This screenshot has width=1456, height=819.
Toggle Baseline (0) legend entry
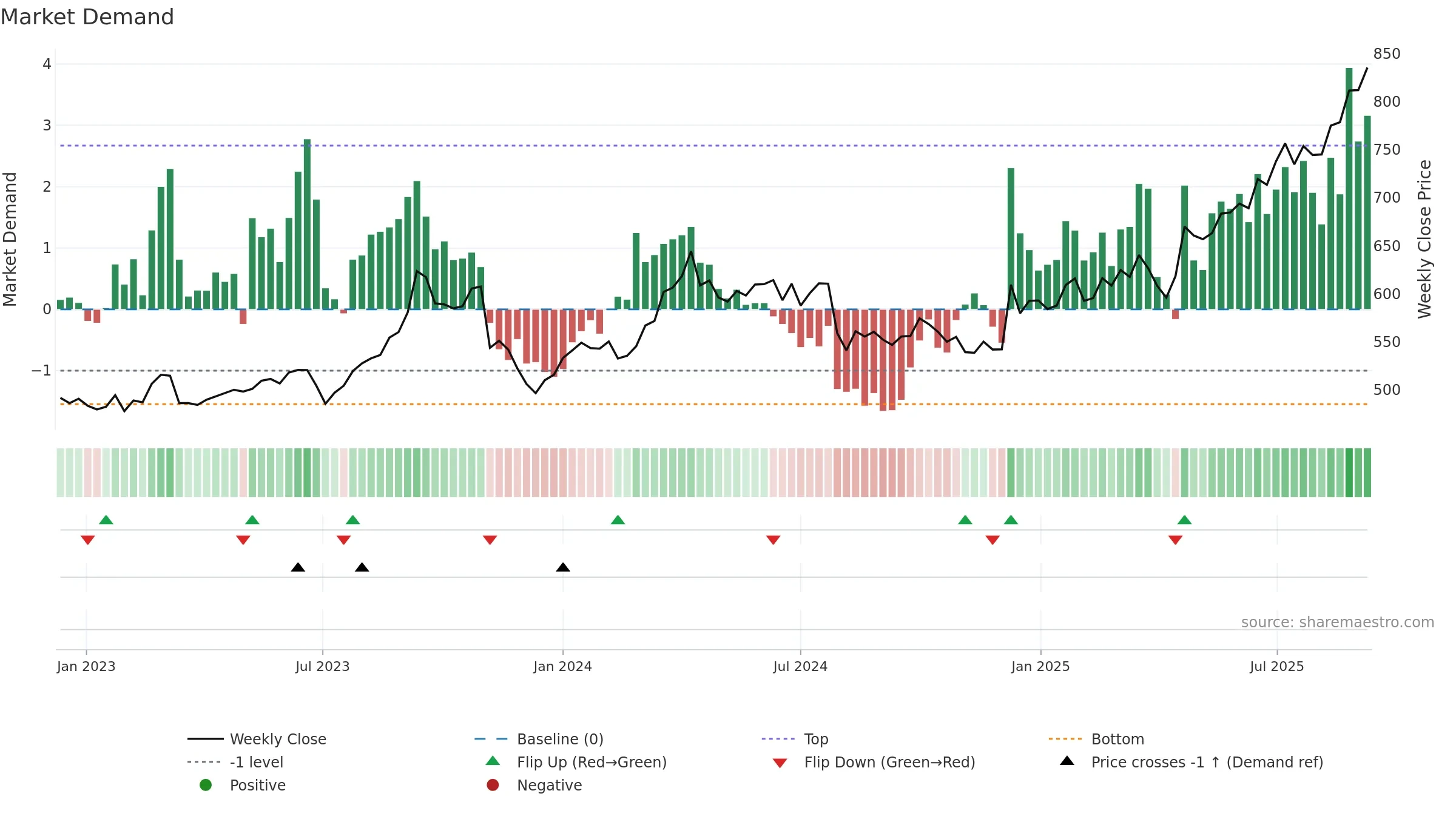click(x=539, y=739)
